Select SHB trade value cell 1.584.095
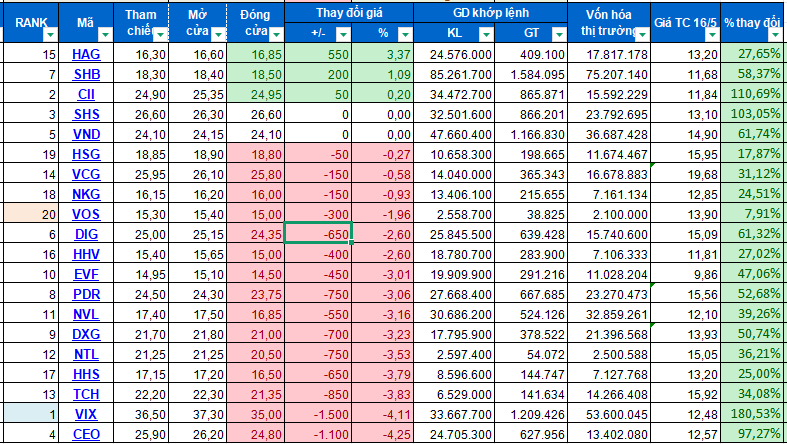787x444 pixels. point(531,74)
